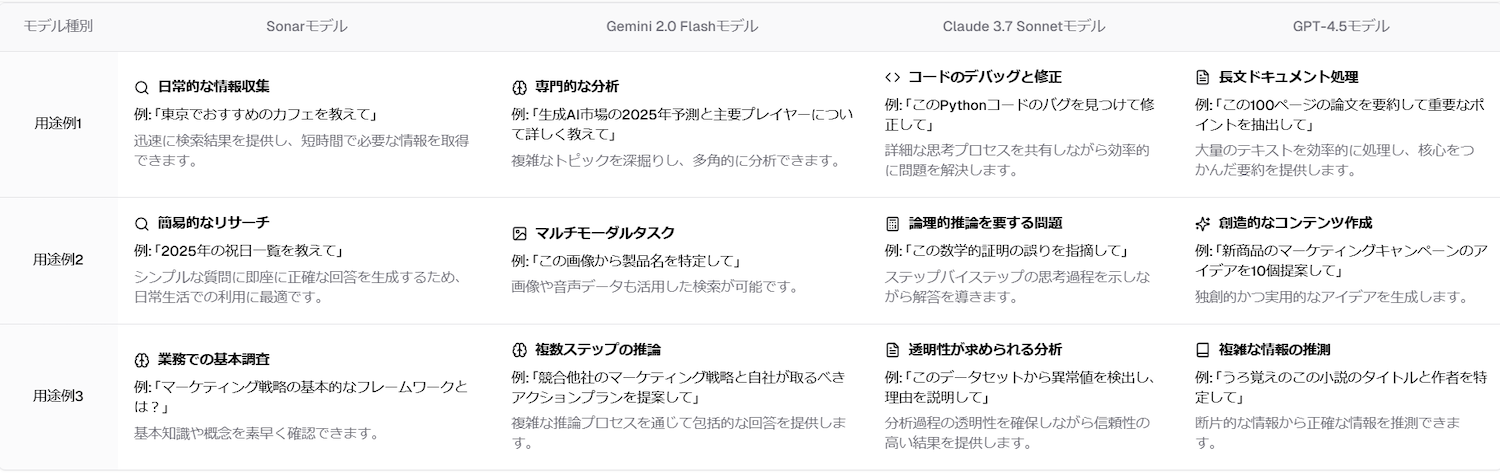Click the heading 簡易的なリサーチ
This screenshot has height=476, width=1500.
[214, 224]
